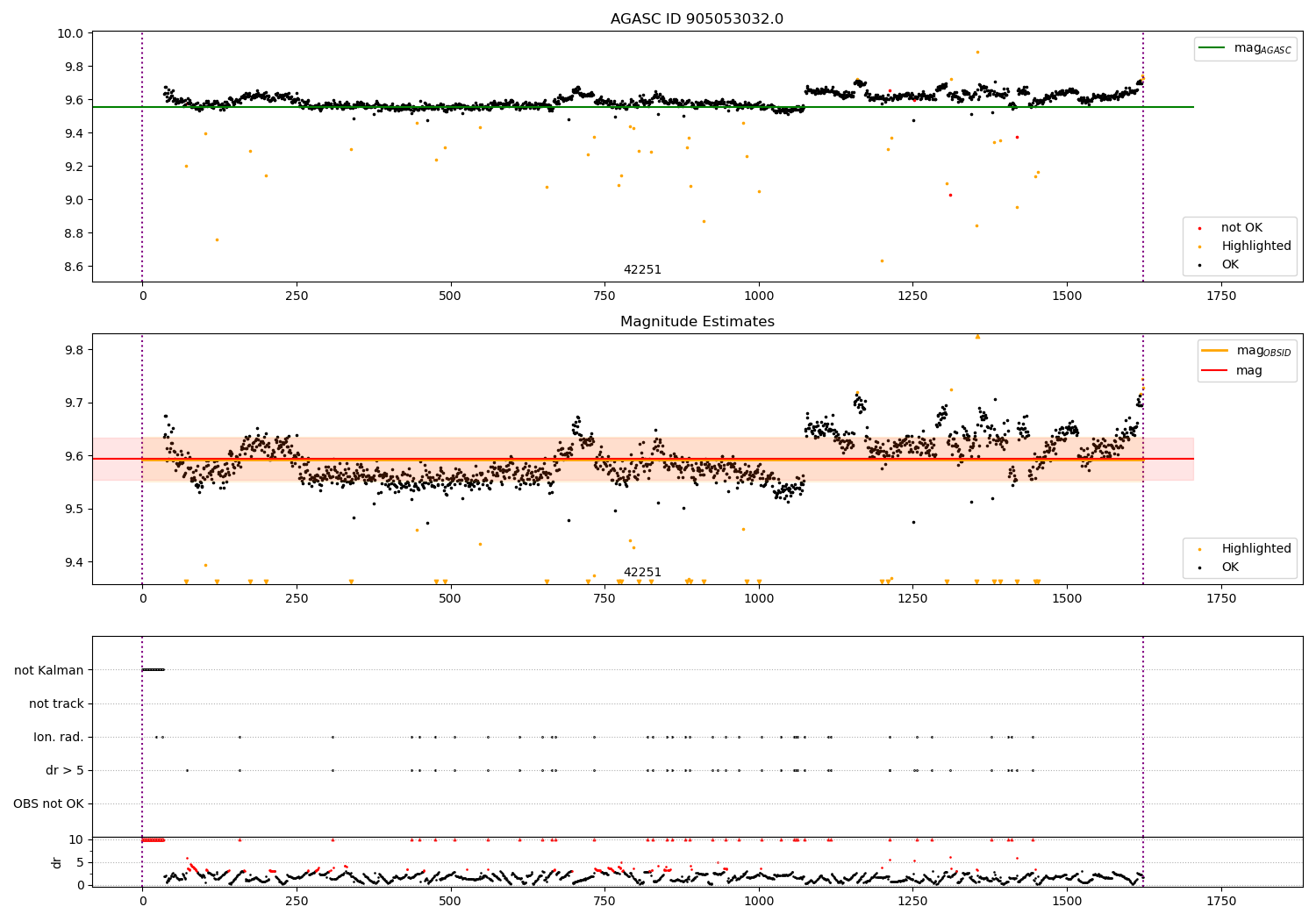Screen dimensions: 1316x921
Task: Click the red "mag" legend line
Action: click(1215, 371)
